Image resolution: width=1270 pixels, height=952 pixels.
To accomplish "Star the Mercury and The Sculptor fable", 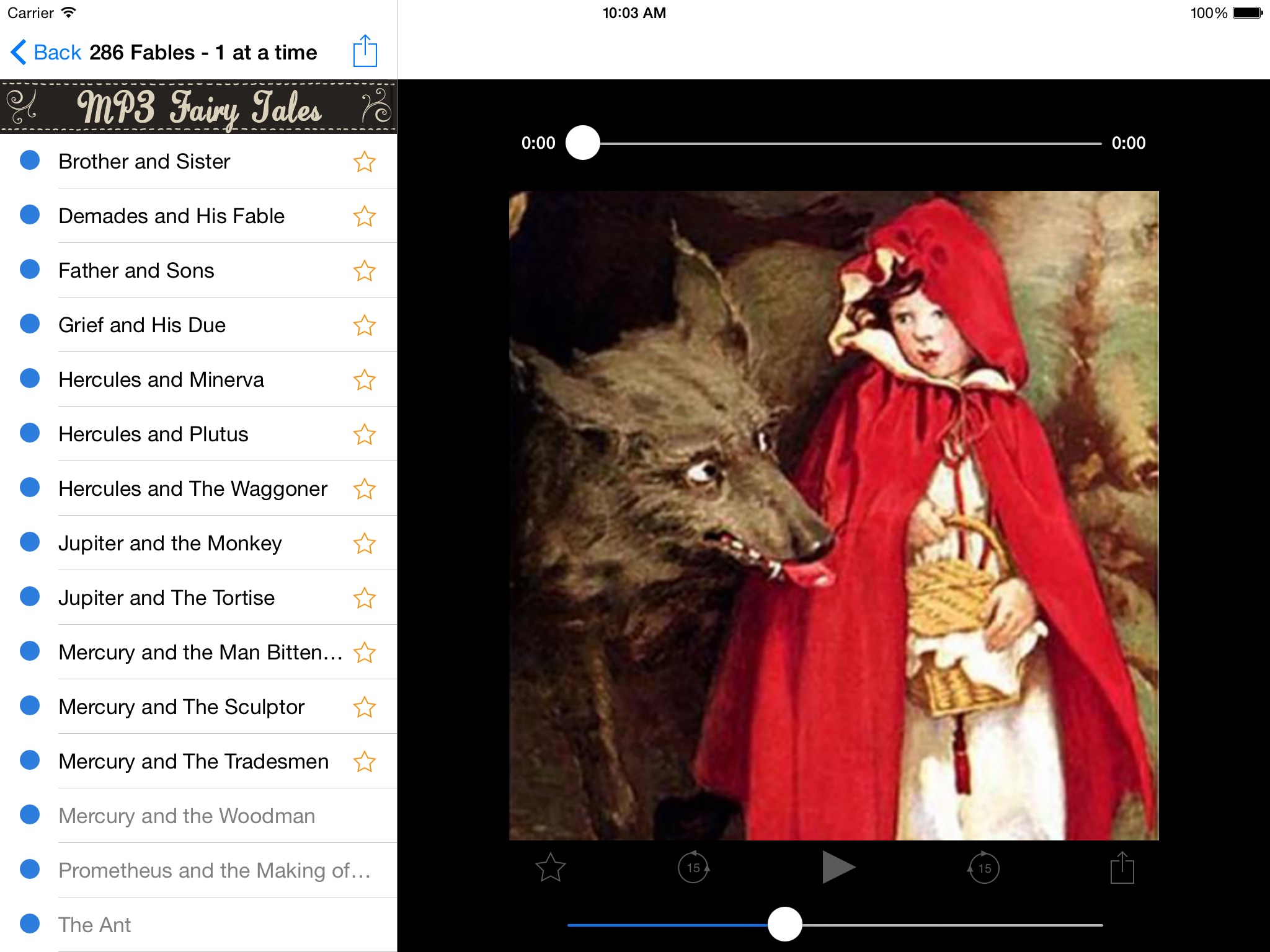I will tap(364, 707).
